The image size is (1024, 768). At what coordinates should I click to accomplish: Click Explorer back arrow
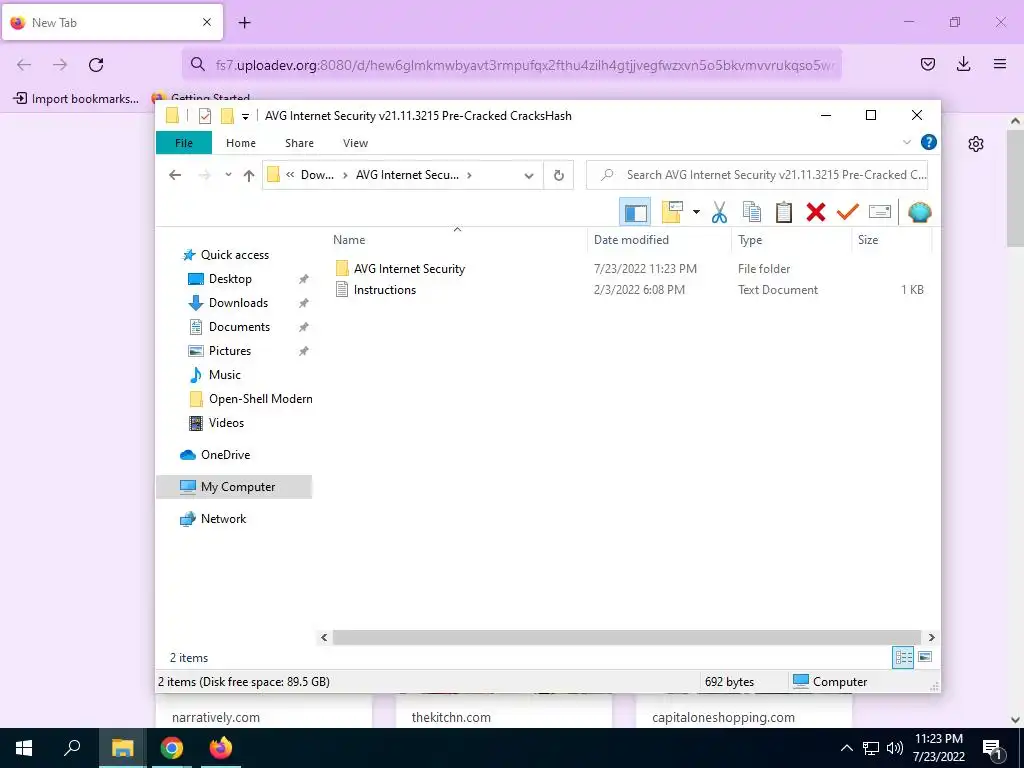(x=175, y=175)
